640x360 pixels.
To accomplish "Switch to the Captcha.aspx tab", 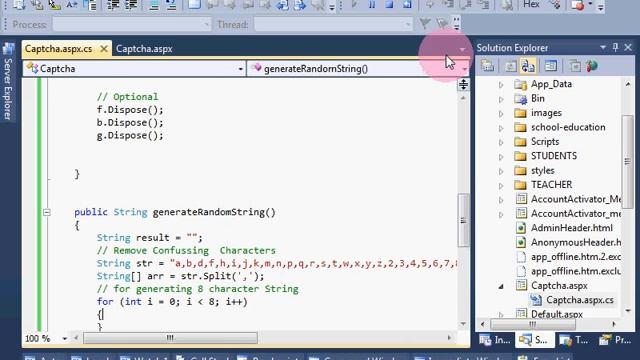I will tap(144, 49).
